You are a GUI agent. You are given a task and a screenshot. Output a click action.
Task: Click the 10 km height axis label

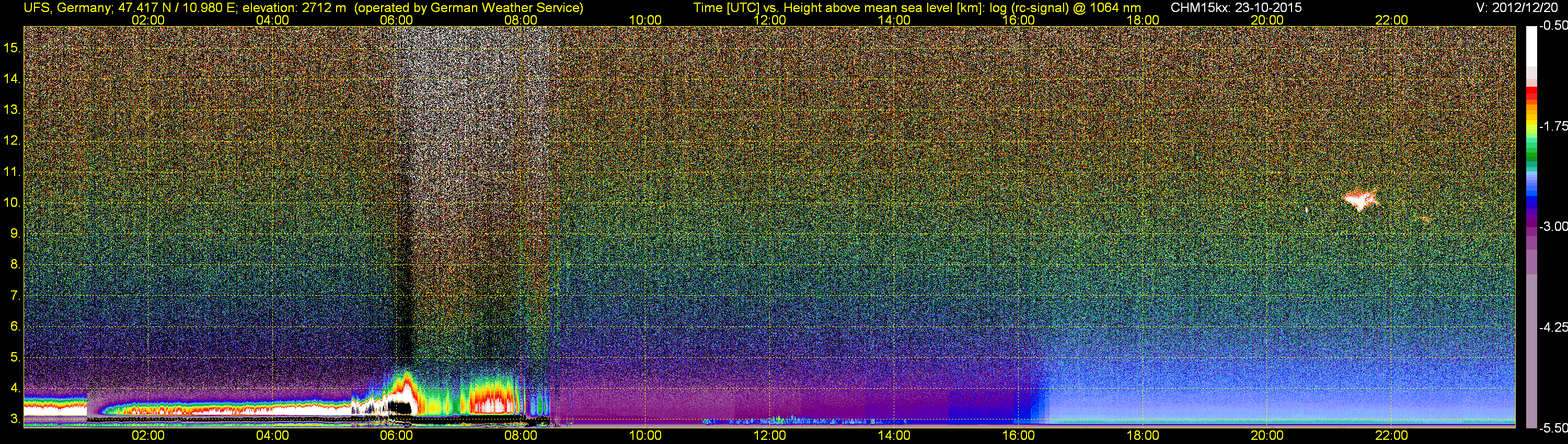(11, 203)
